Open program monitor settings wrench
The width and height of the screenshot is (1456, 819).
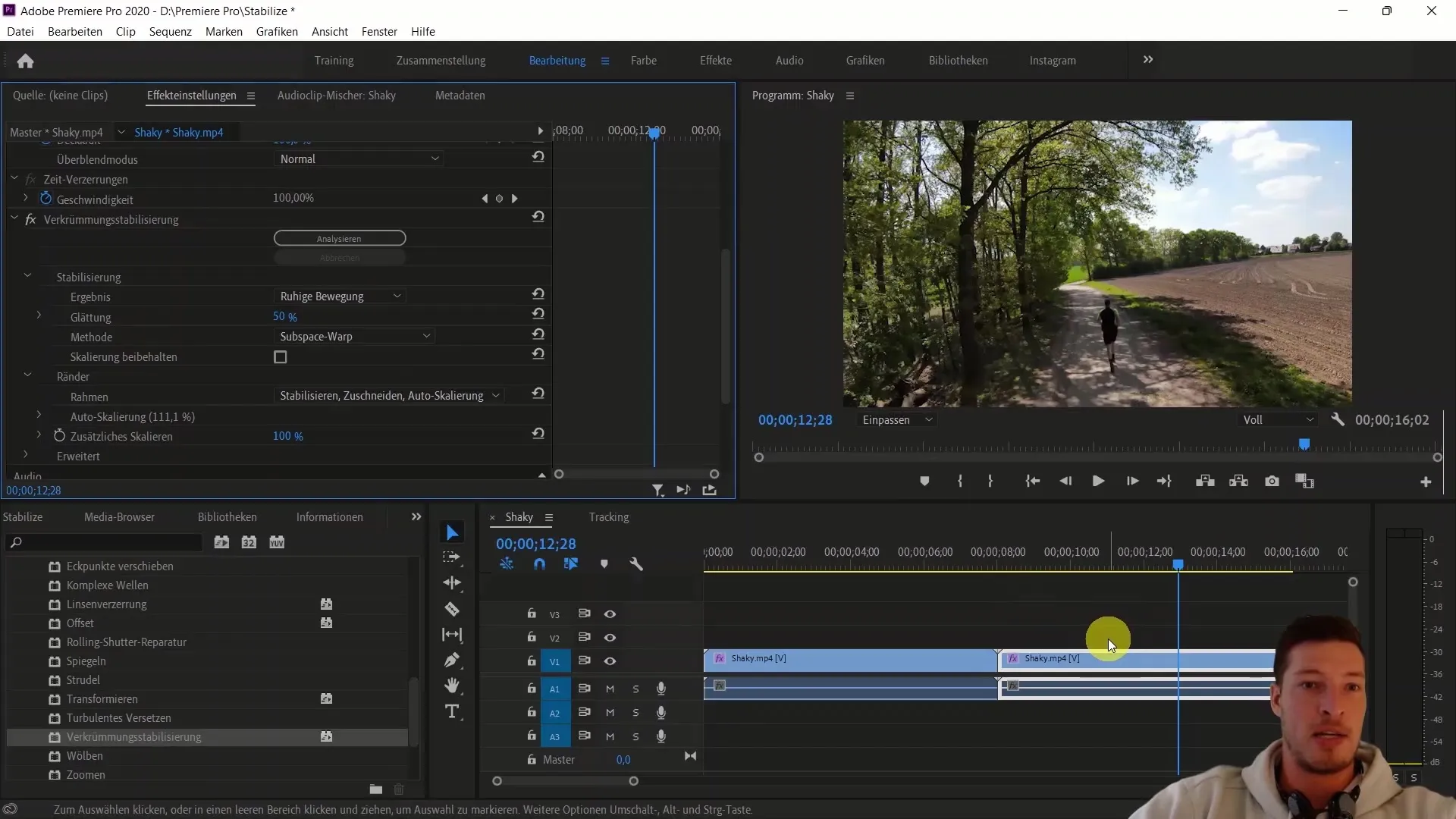pos(1338,419)
